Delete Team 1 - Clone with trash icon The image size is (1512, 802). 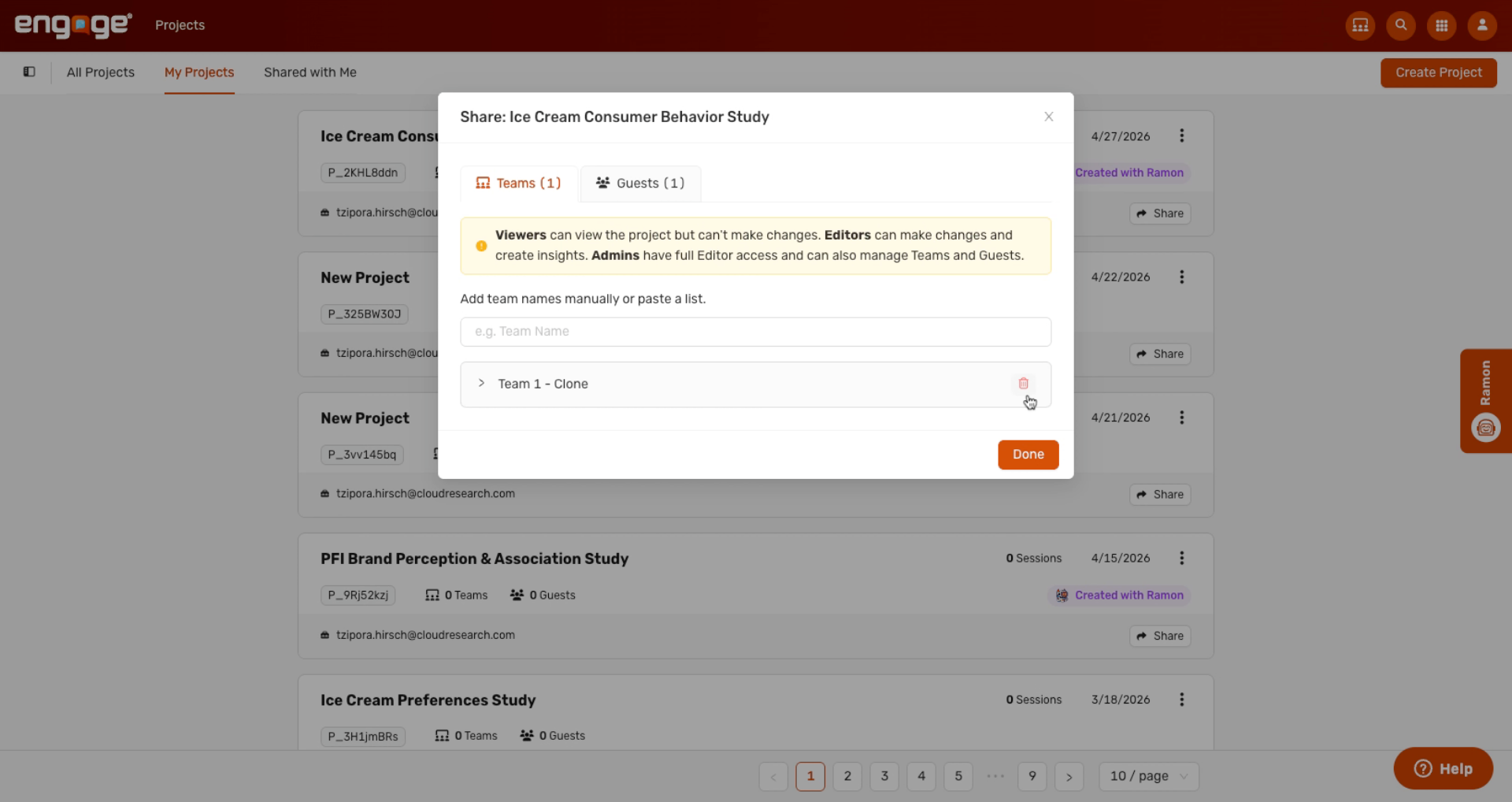tap(1023, 384)
